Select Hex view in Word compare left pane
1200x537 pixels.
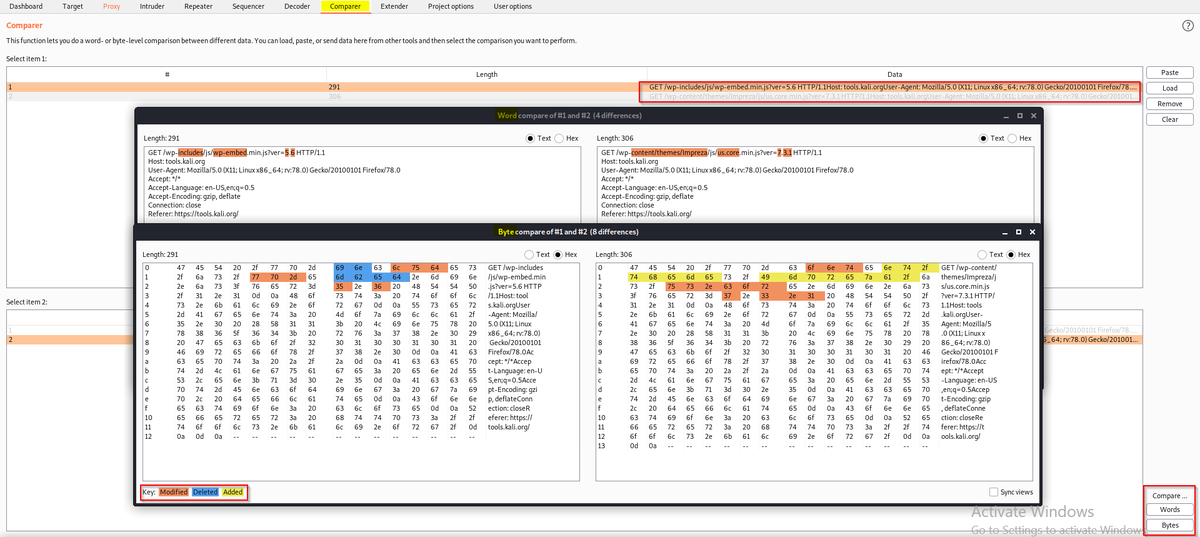pos(566,138)
